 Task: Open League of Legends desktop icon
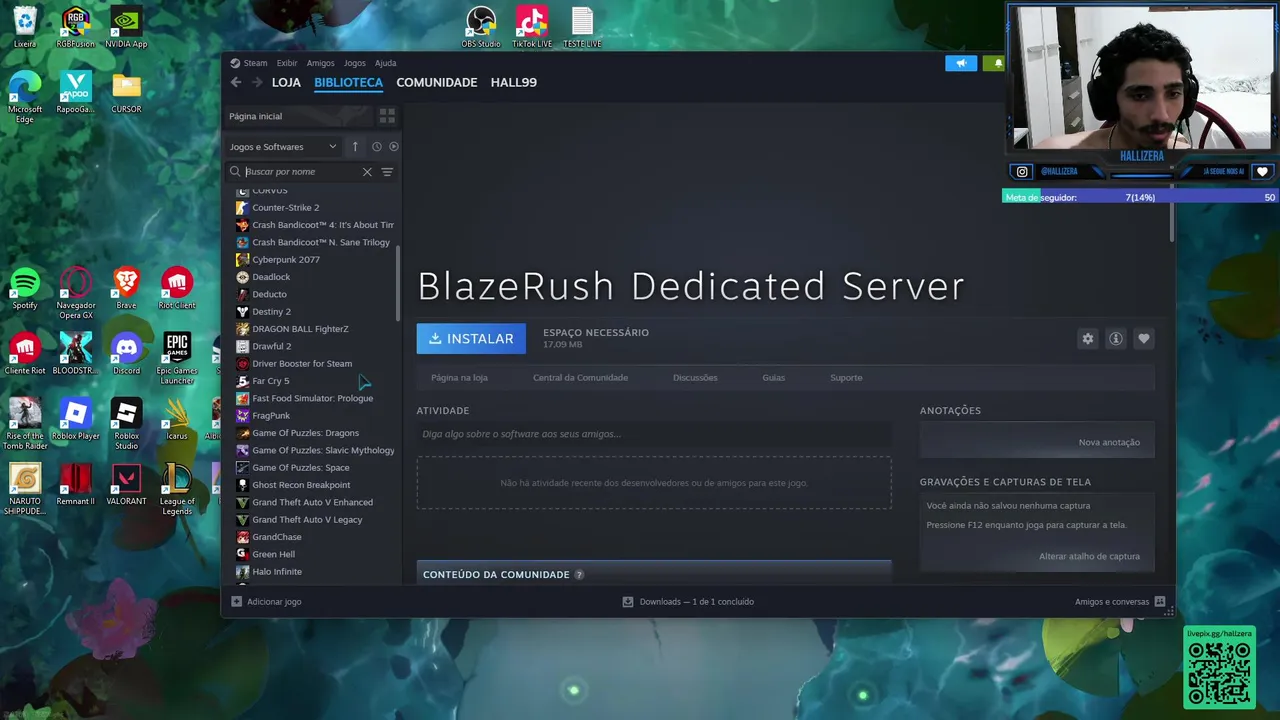pos(177,490)
